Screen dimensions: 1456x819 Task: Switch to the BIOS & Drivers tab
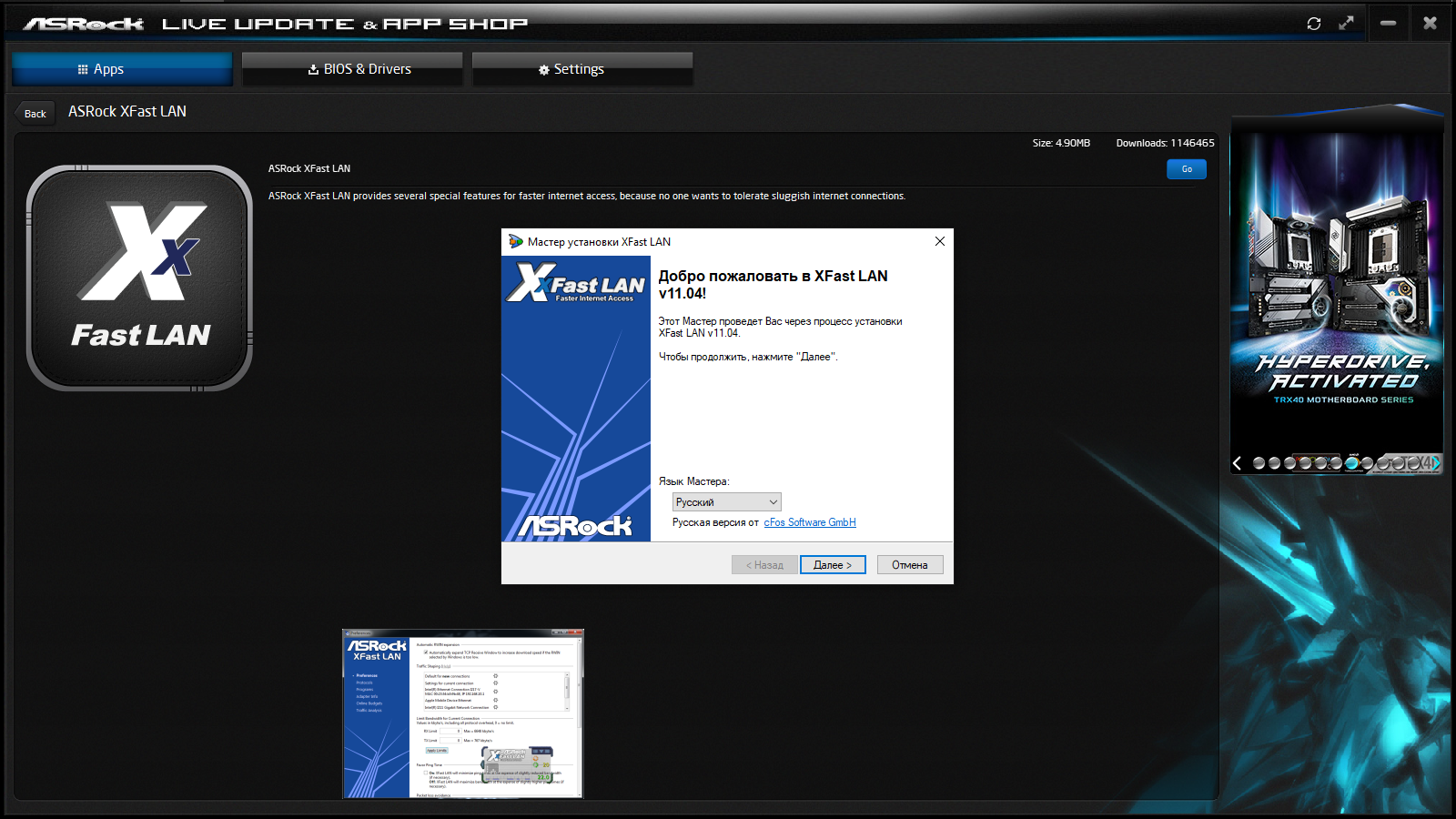point(352,69)
